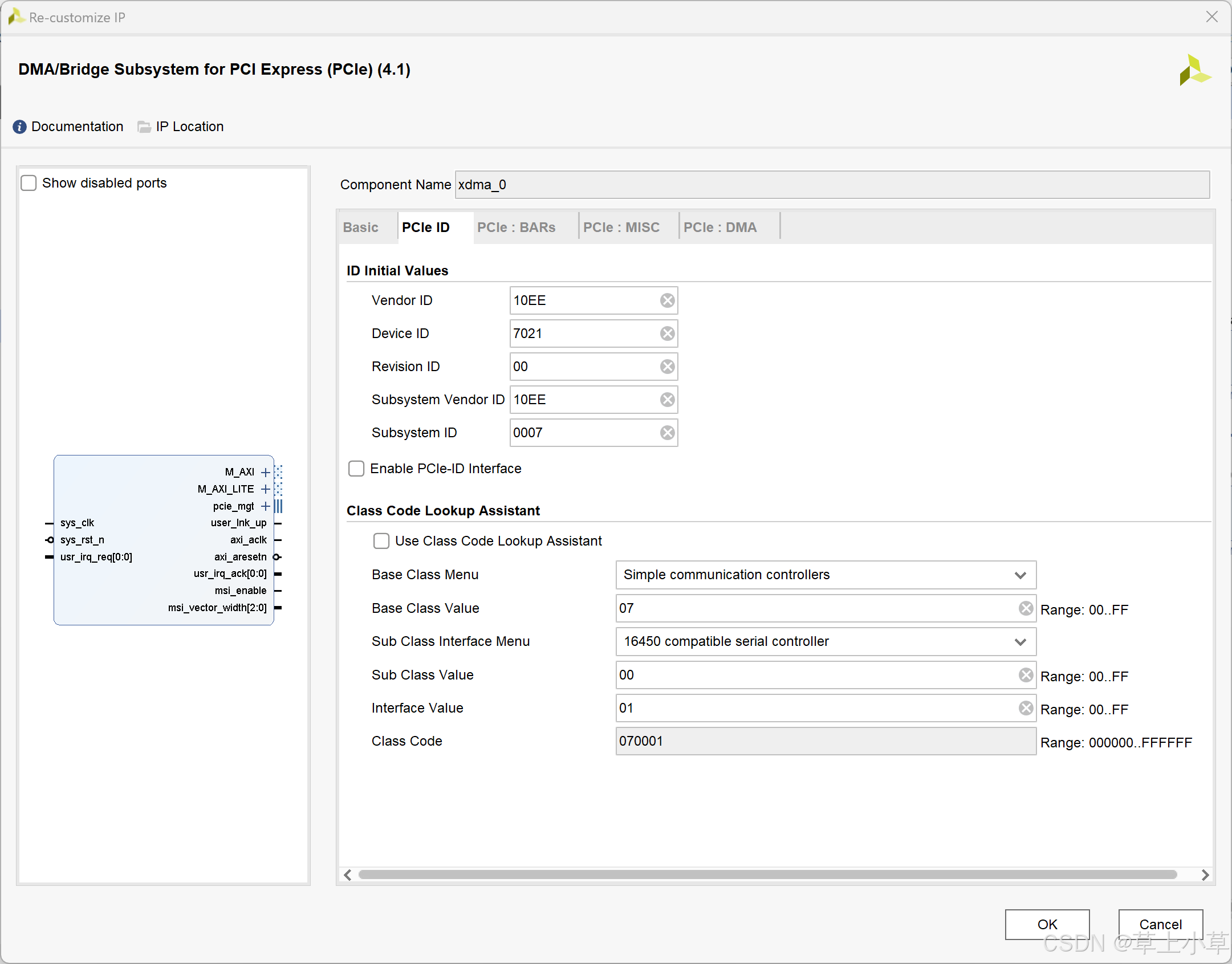Clear the Interface Value field
This screenshot has width=1232, height=964.
tap(1026, 708)
